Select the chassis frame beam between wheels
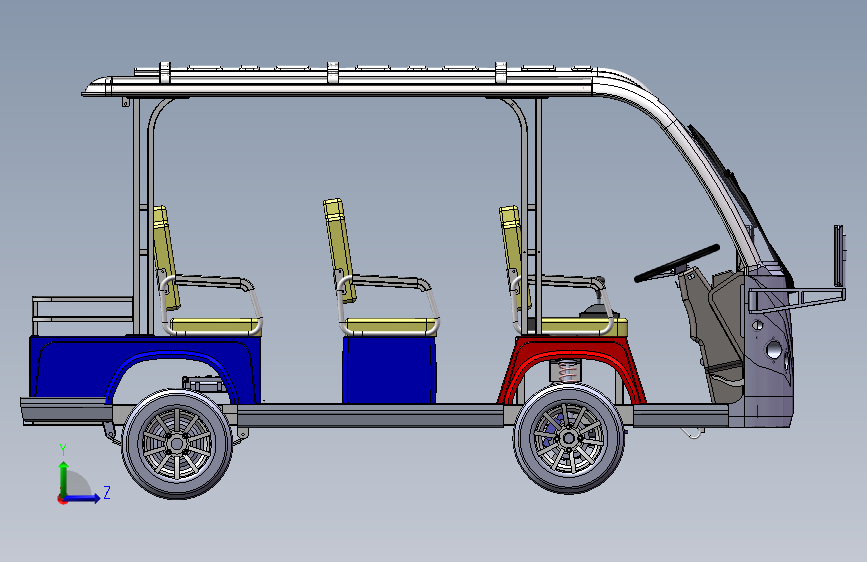The height and width of the screenshot is (562, 867). coord(369,415)
